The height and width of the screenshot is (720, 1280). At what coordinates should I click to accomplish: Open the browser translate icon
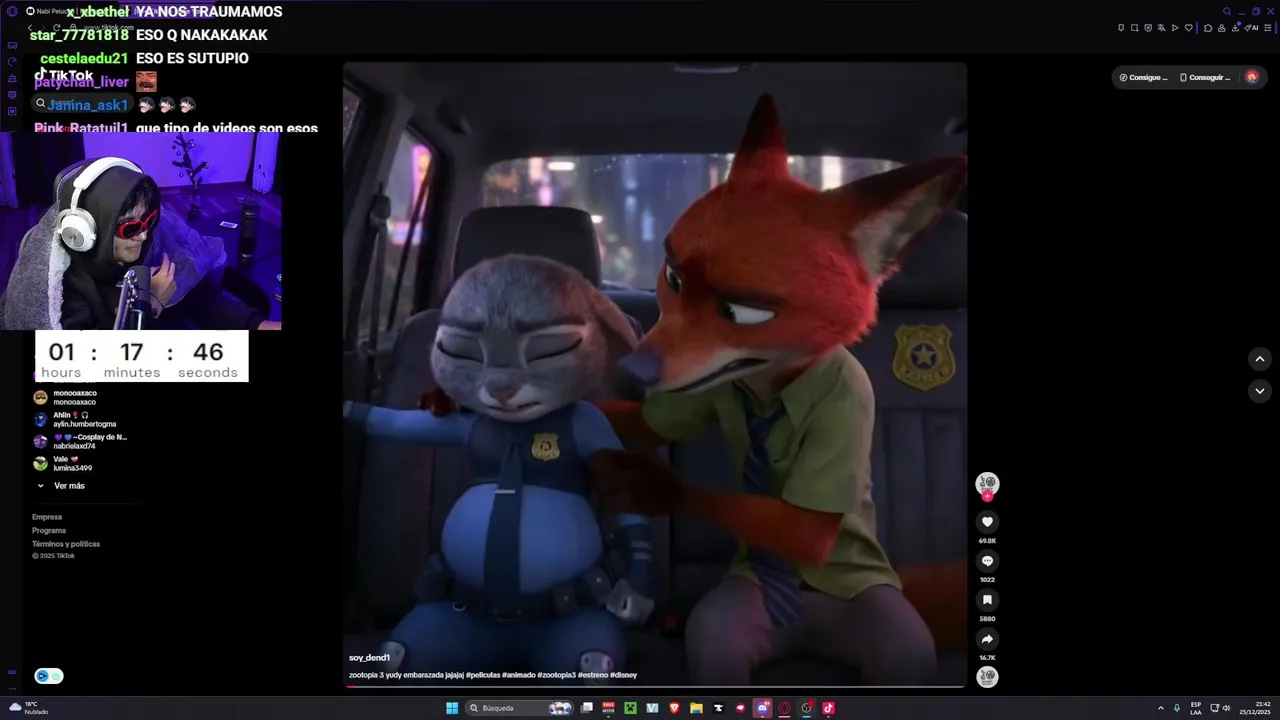pos(1161,27)
